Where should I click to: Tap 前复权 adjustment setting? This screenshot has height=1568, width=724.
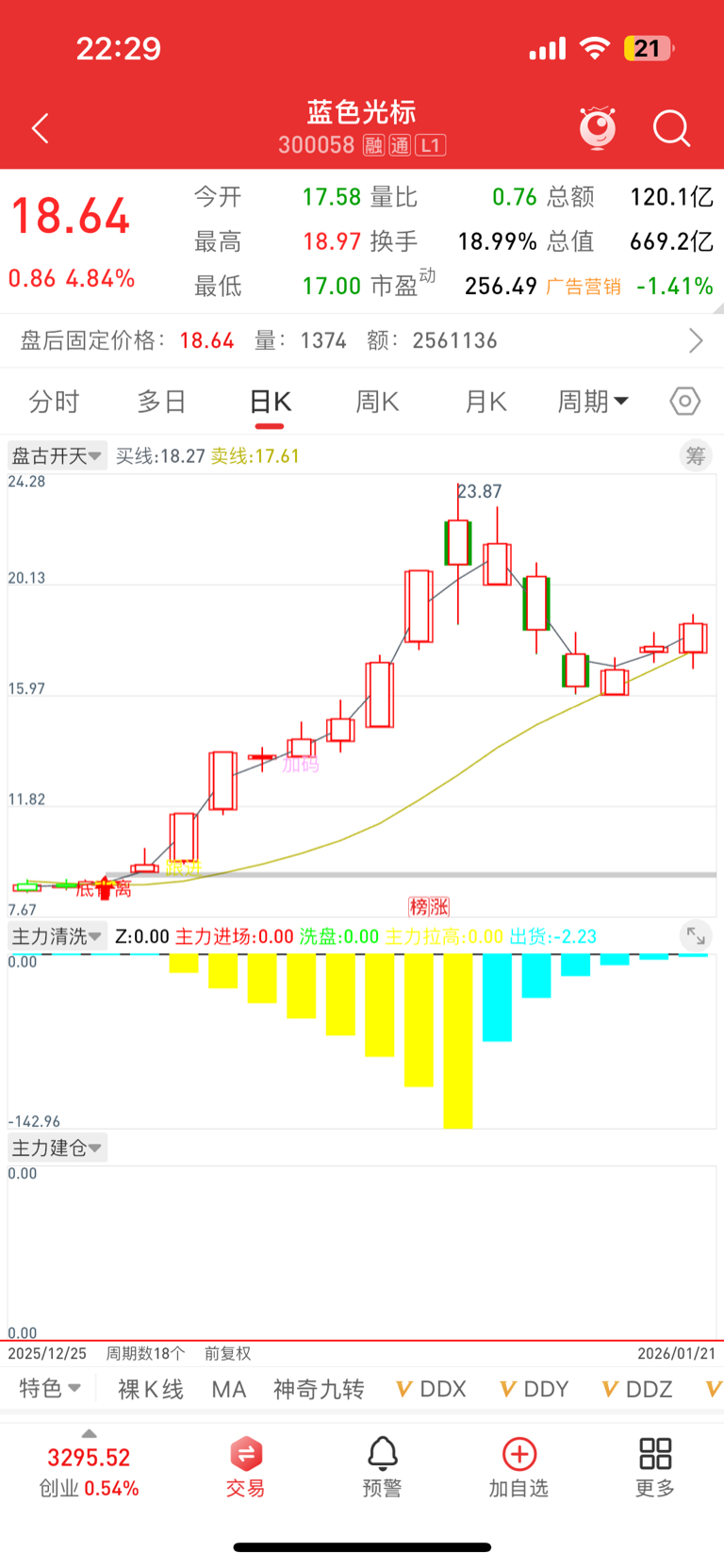228,1353
